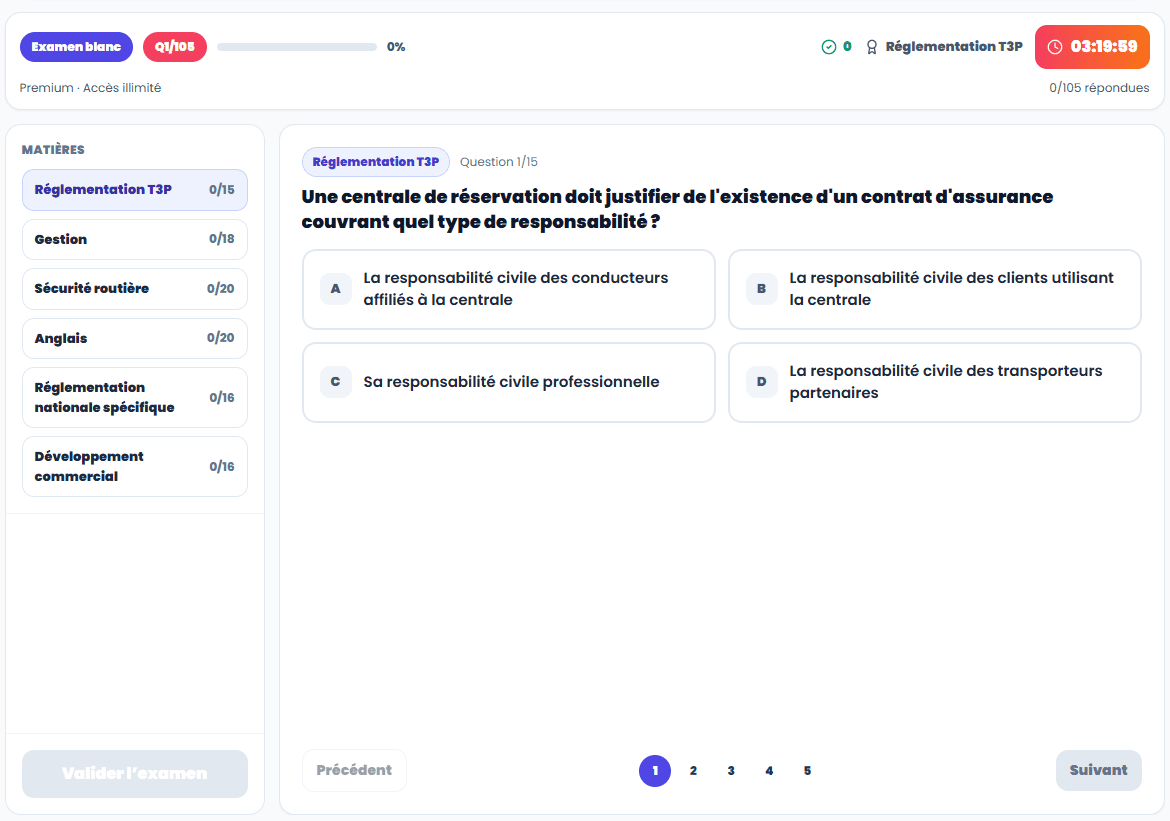Click the Suivant button
Viewport: 1170px width, 821px height.
1098,770
